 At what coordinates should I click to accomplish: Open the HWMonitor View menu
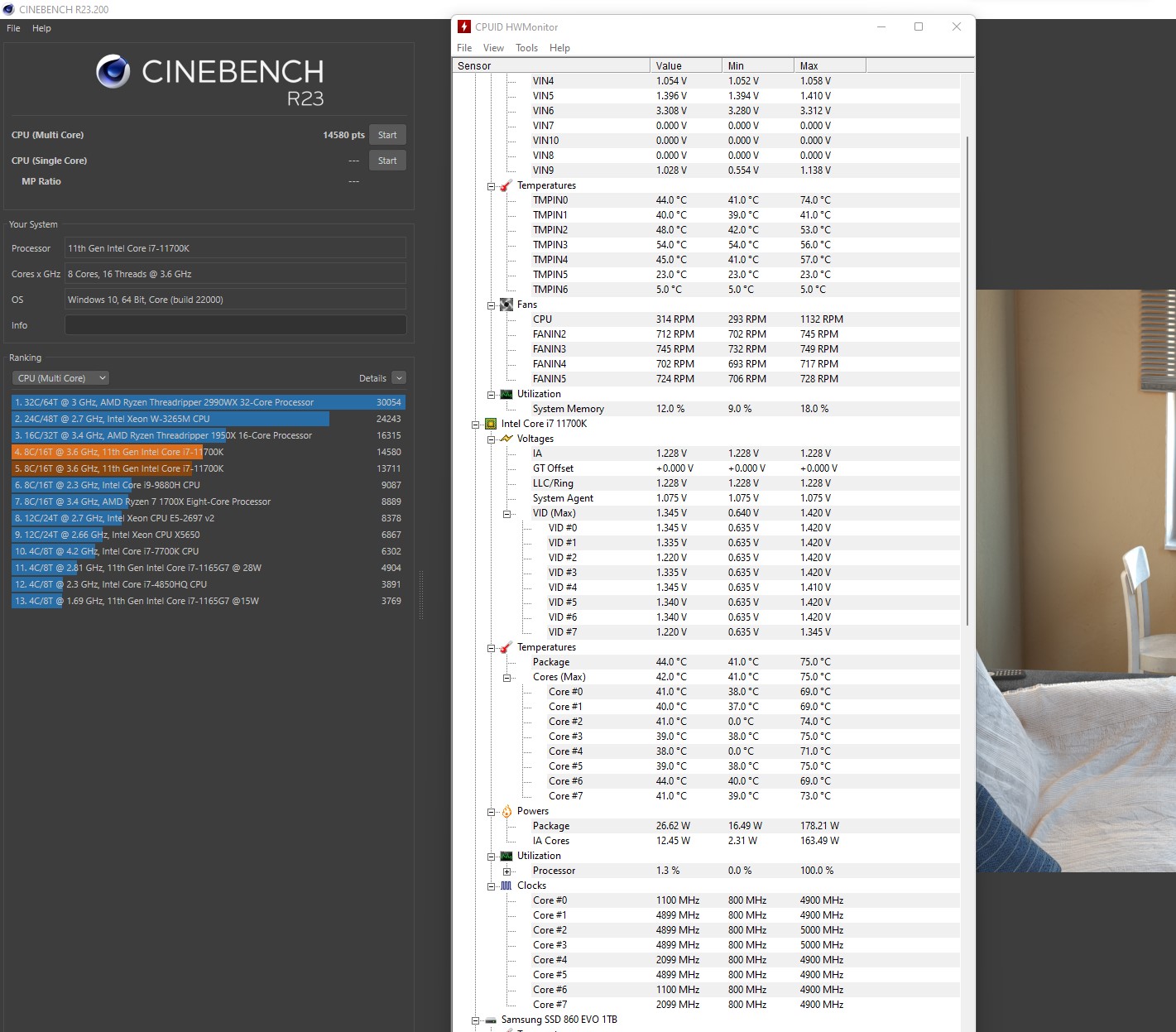pos(493,48)
